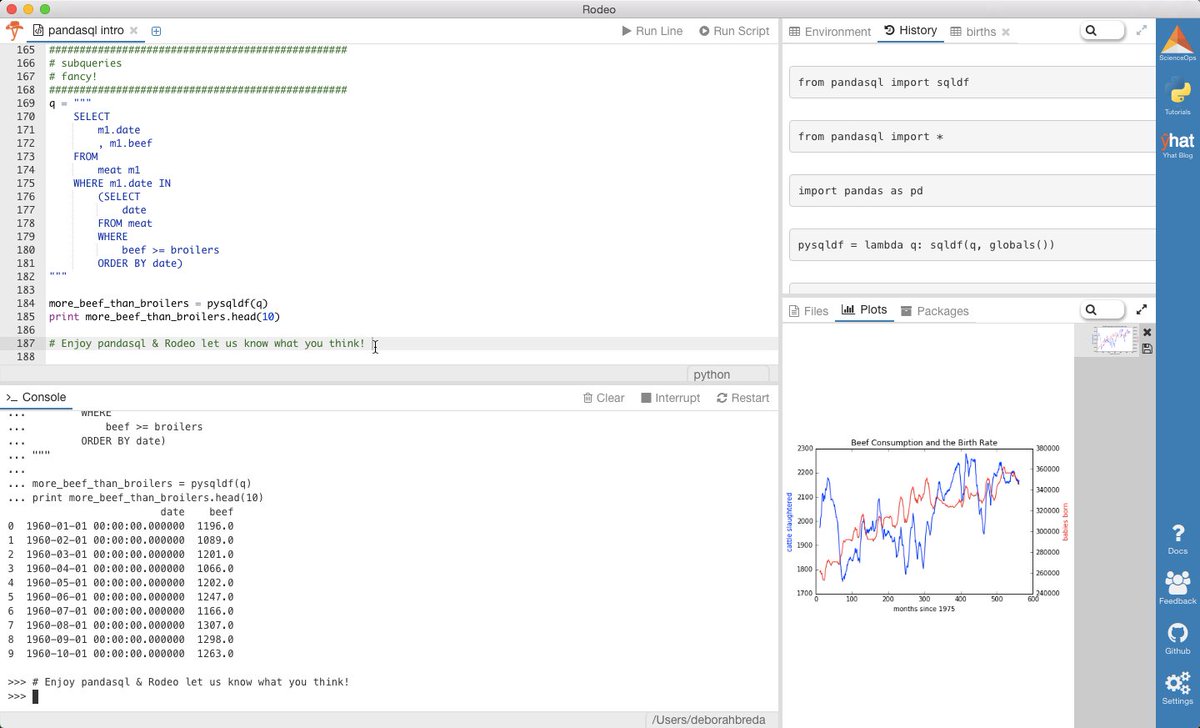Switch to the Environment tab
This screenshot has width=1200, height=728.
point(830,31)
